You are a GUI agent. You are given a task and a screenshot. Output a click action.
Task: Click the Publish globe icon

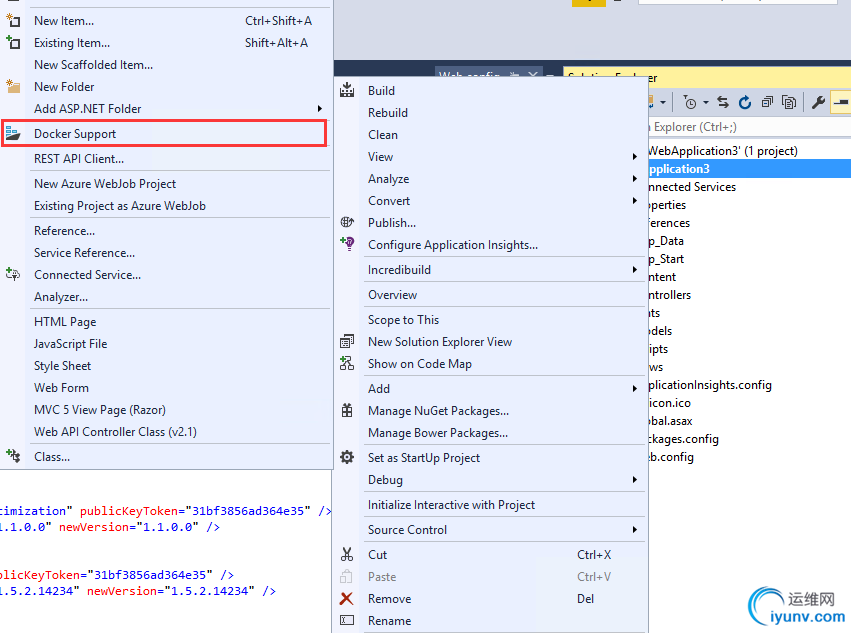point(347,222)
